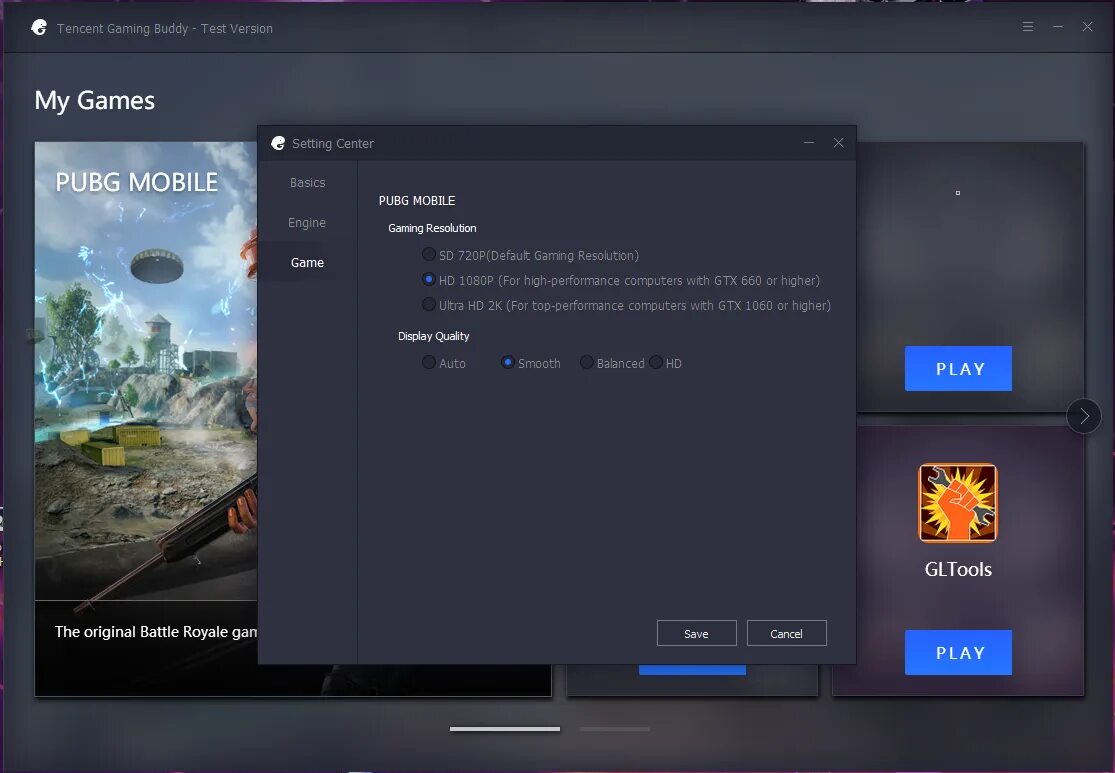Click PLAY under GLTools
The width and height of the screenshot is (1115, 773).
[x=958, y=652]
